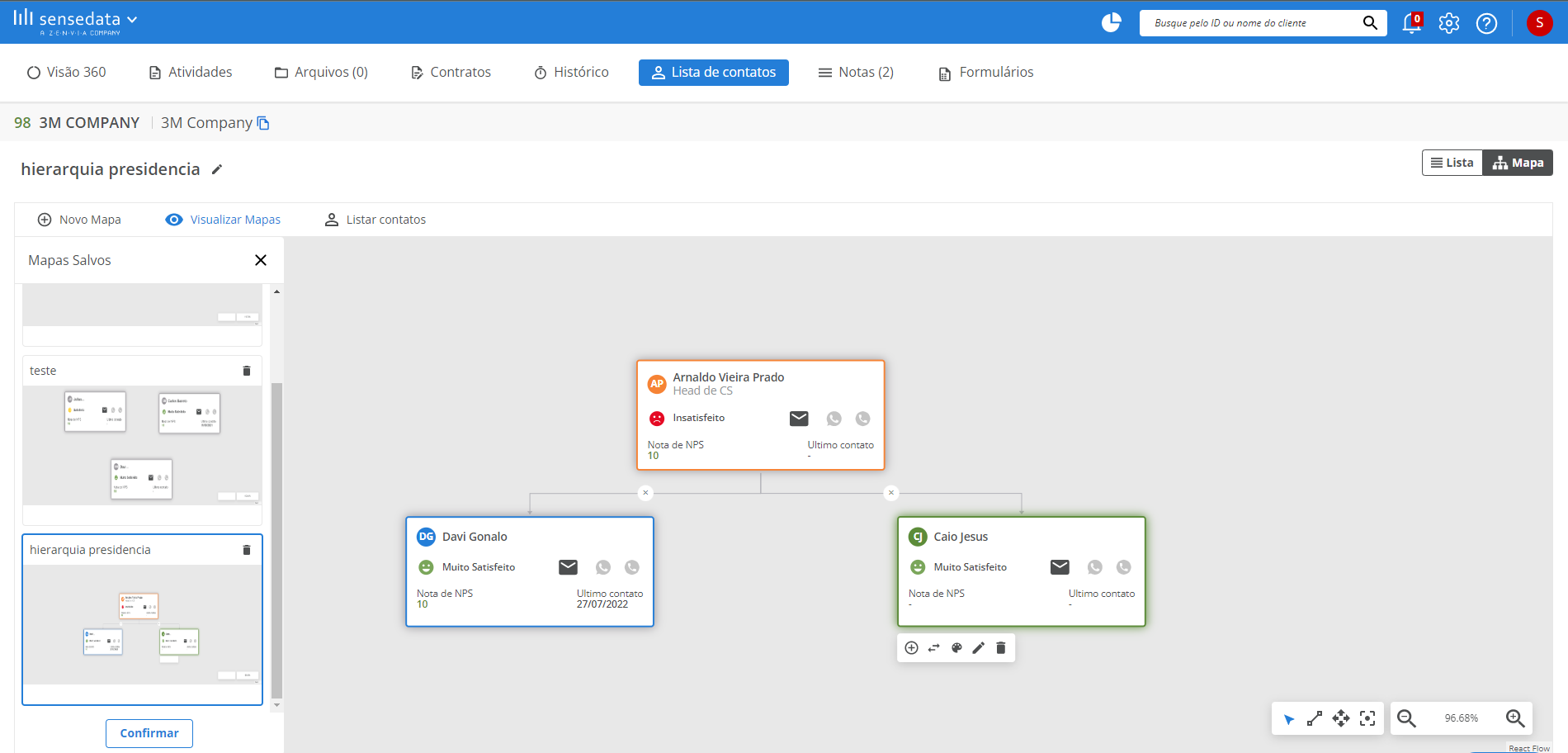Open the notifications bell icon

point(1411,23)
